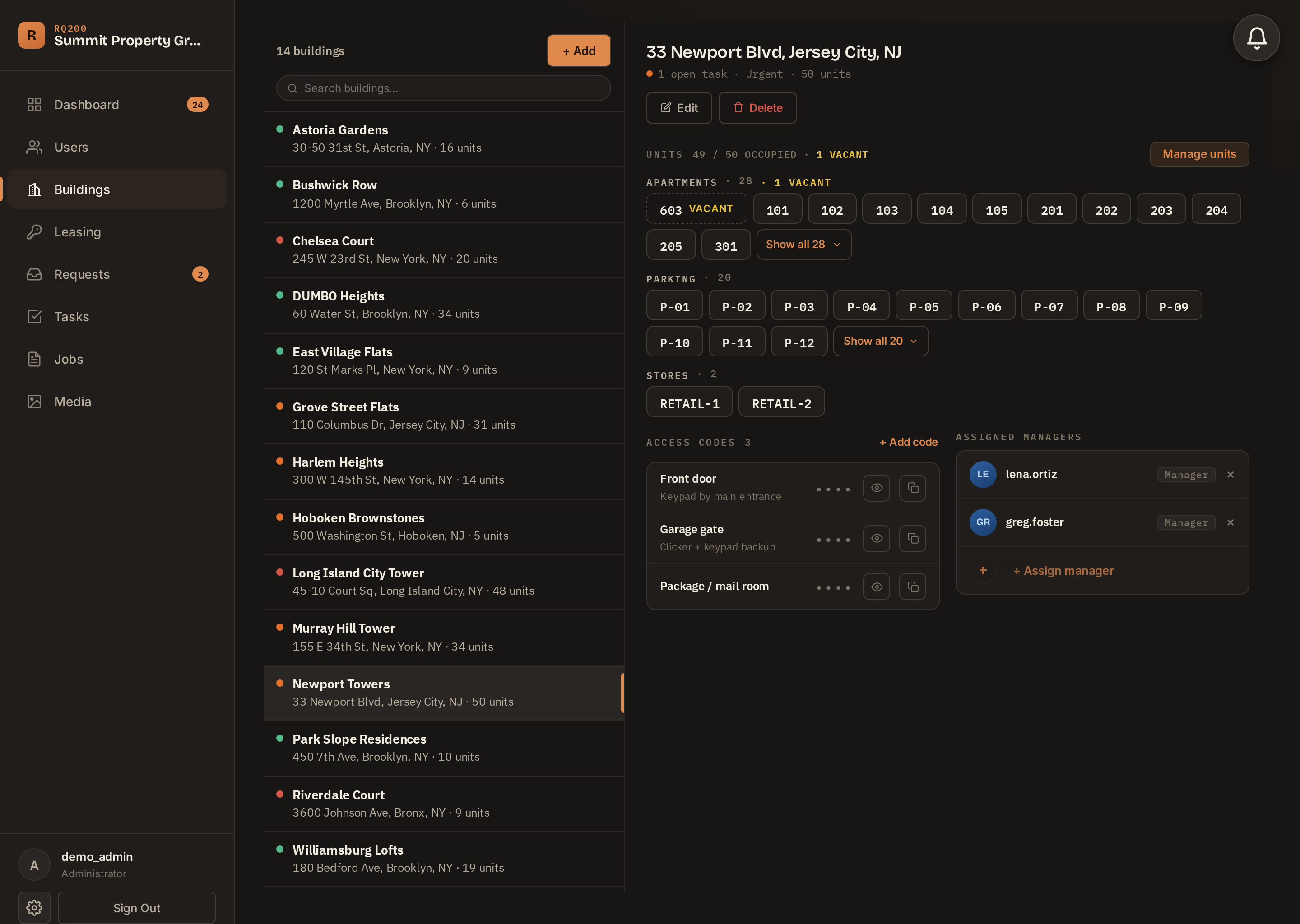Click the Leasing key icon
The width and height of the screenshot is (1300, 924).
click(34, 232)
